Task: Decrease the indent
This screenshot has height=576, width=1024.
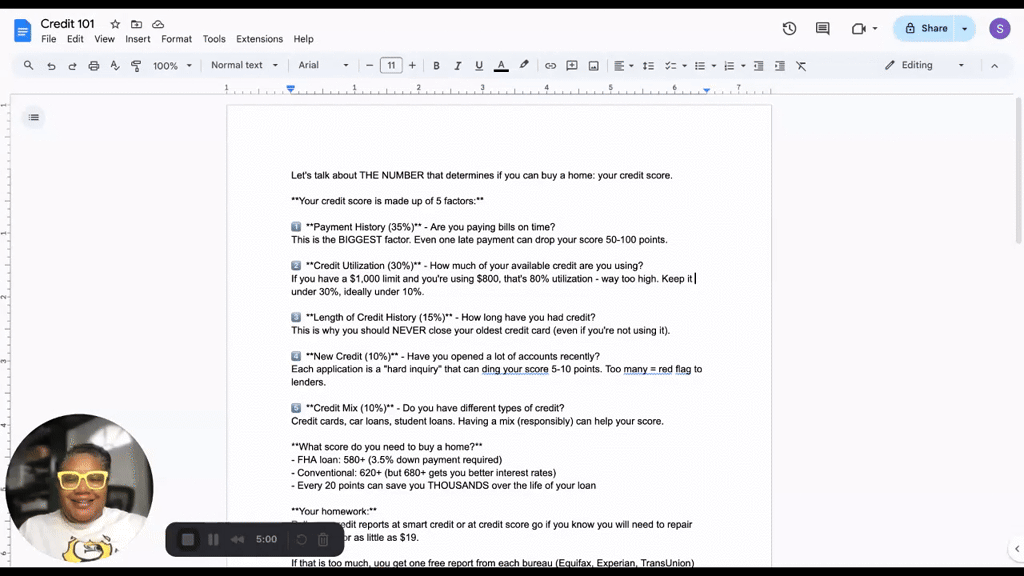Action: click(x=758, y=66)
